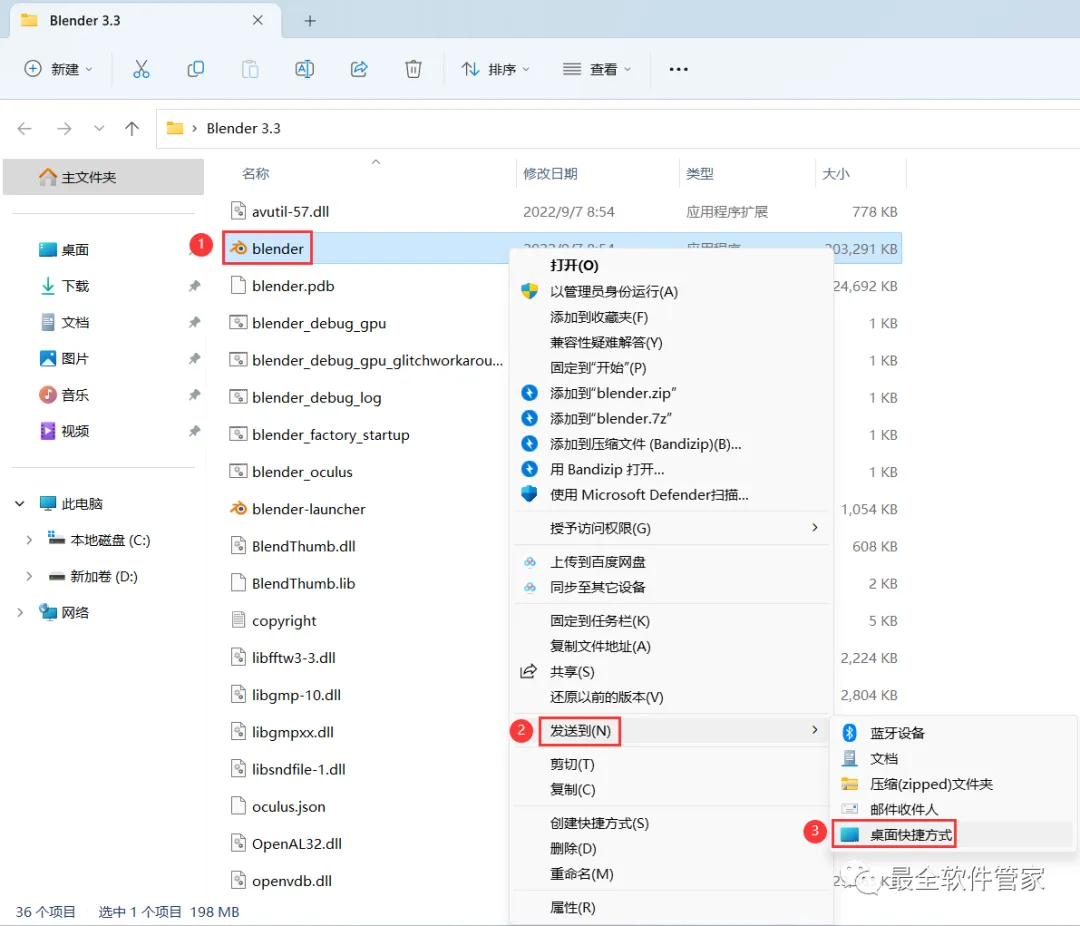The height and width of the screenshot is (926, 1080).
Task: Sort by the 大小 column header
Action: pyautogui.click(x=836, y=174)
